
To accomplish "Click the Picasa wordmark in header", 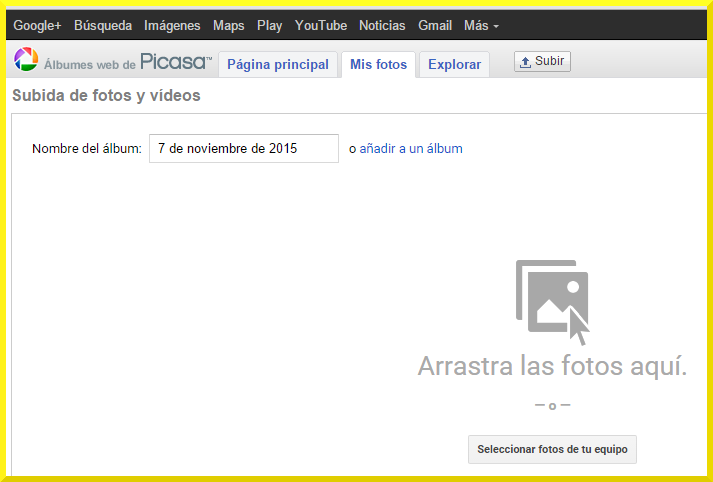I will 175,62.
